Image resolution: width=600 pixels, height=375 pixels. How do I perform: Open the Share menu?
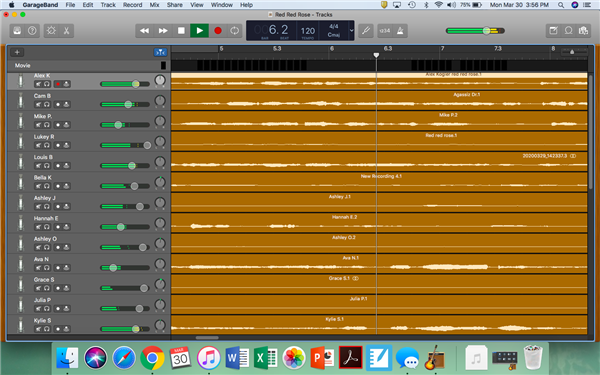click(174, 5)
